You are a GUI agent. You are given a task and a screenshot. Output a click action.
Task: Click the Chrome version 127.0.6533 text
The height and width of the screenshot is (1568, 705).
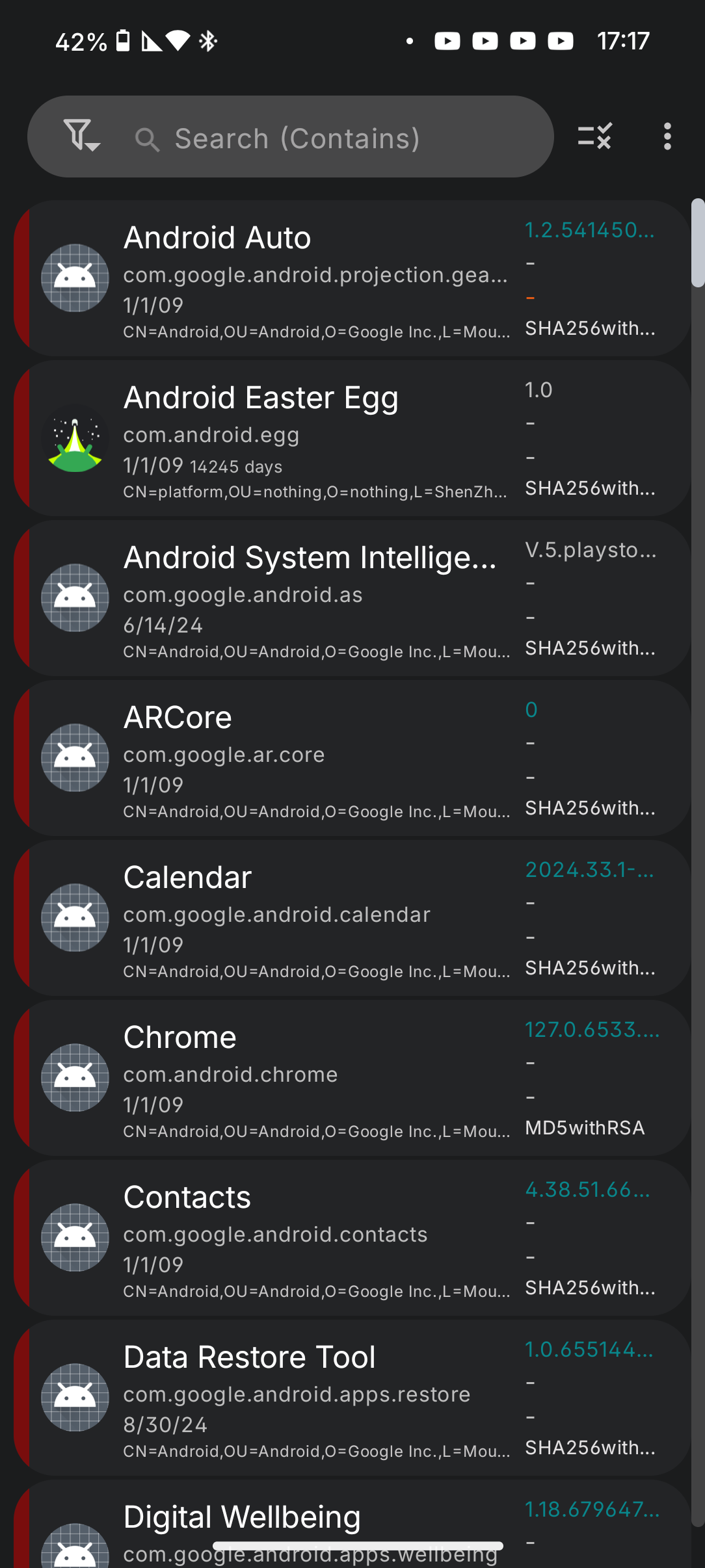click(x=592, y=1030)
